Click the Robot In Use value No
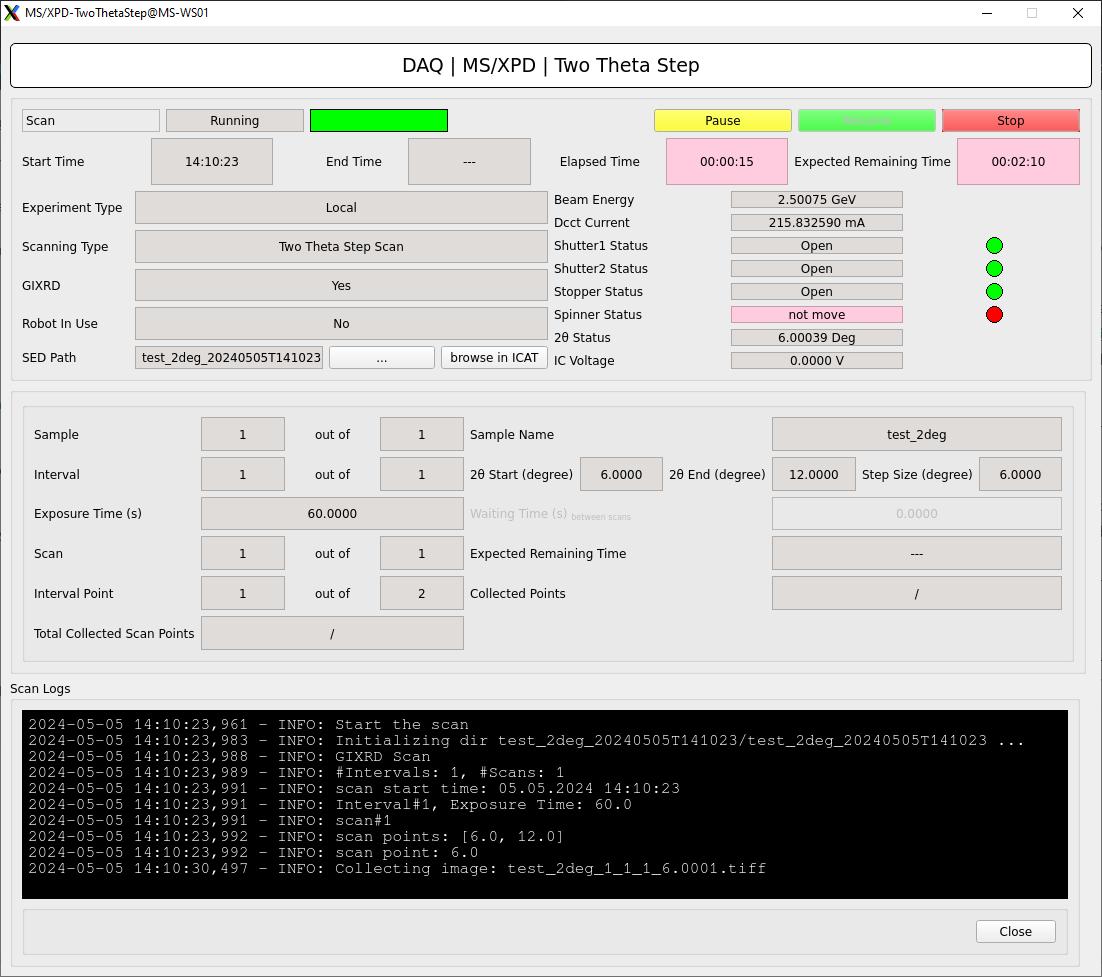This screenshot has height=977, width=1102. 341,323
